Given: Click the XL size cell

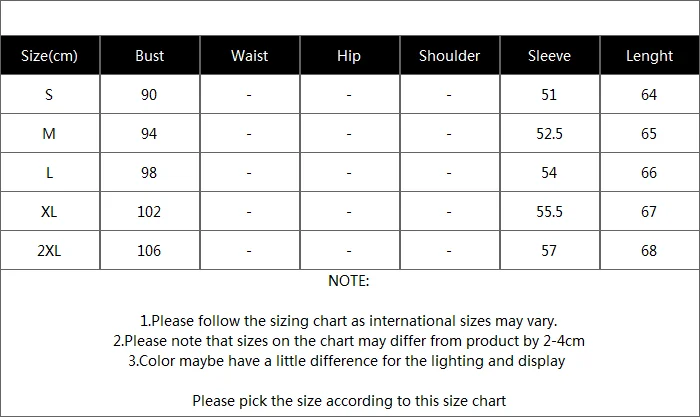Looking at the screenshot, I should coord(50,211).
